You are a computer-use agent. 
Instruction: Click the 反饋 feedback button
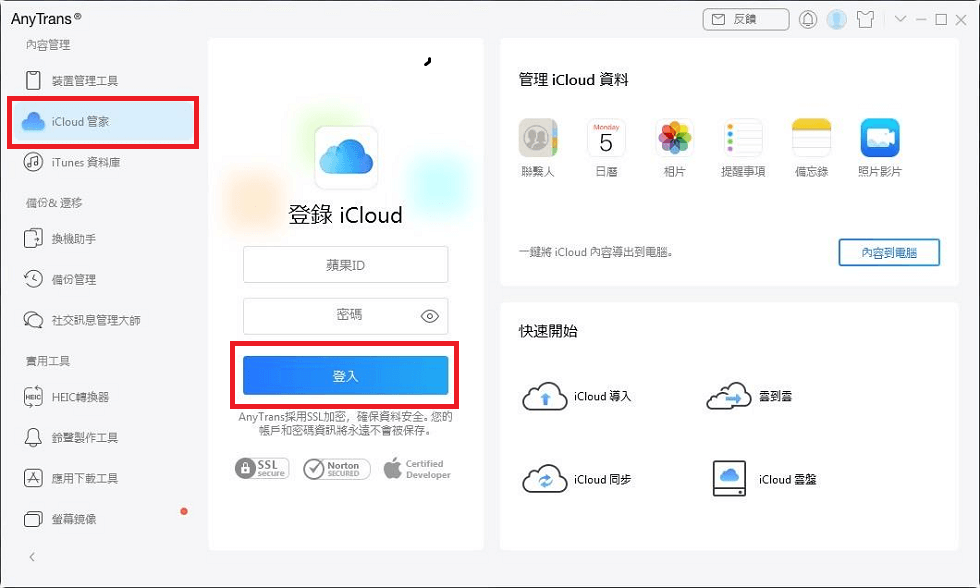(746, 19)
